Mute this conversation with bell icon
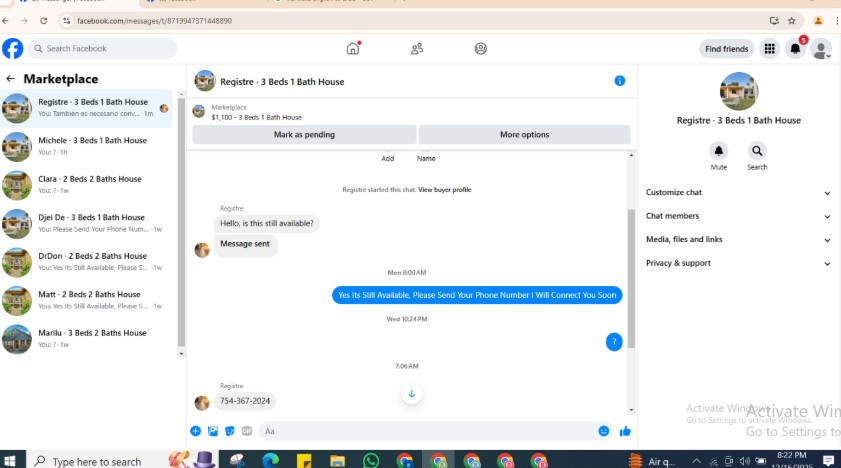The height and width of the screenshot is (468, 841). click(719, 151)
